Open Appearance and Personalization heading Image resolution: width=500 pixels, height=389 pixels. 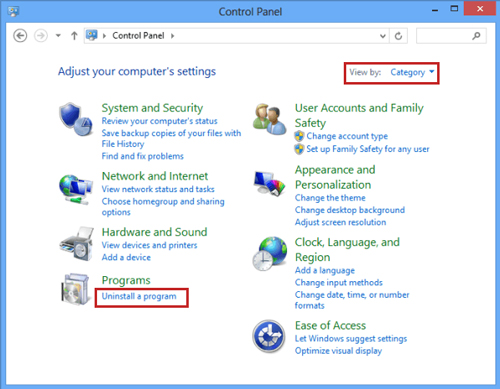pyautogui.click(x=335, y=177)
